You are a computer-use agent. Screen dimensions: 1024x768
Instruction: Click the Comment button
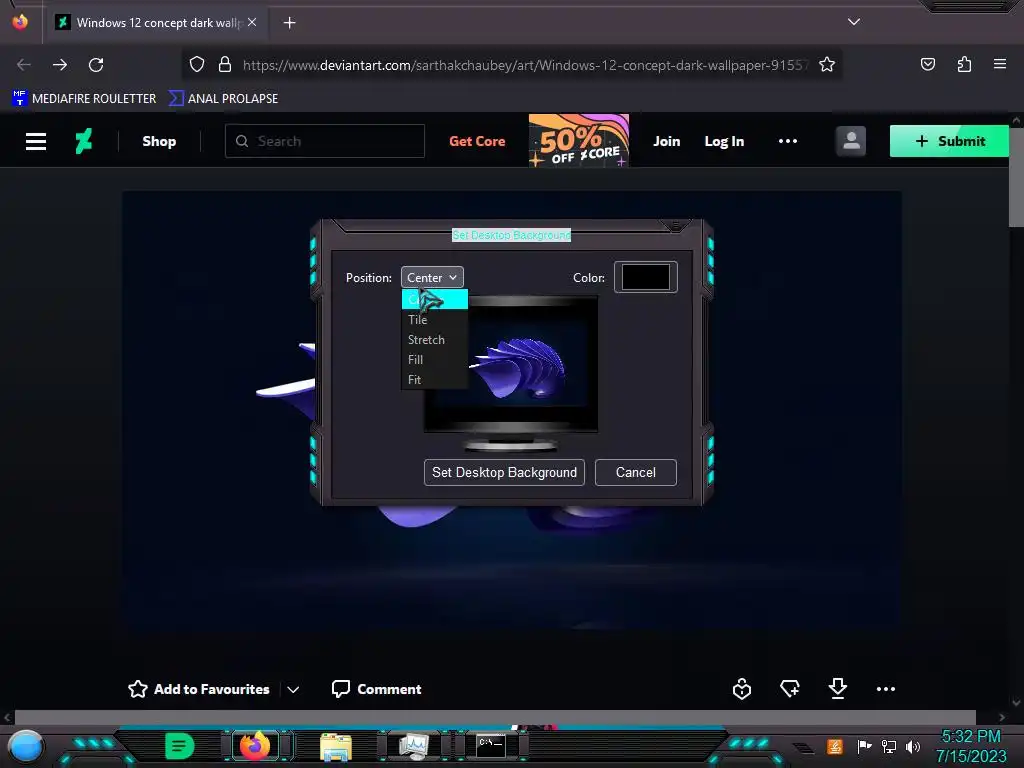click(x=376, y=689)
